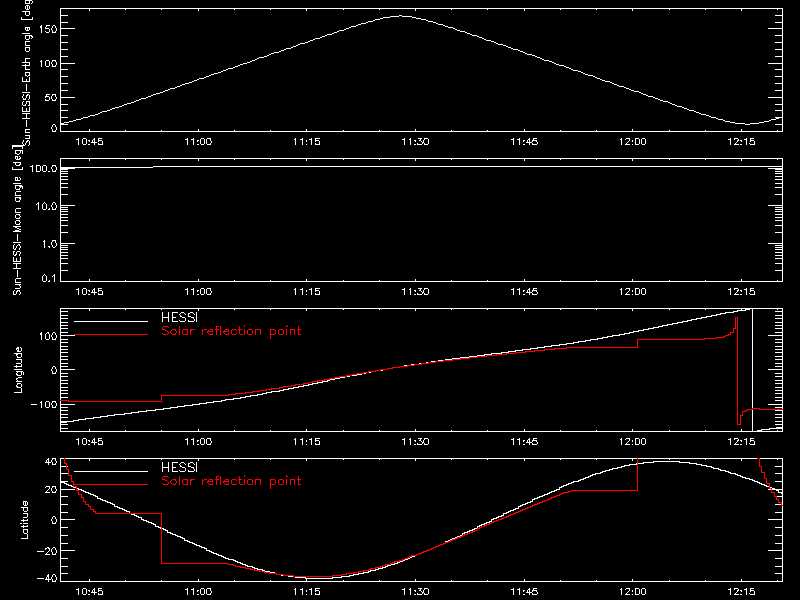Click the 1.0 tick on Moon angle axis
This screenshot has height=600, width=800.
[49, 244]
